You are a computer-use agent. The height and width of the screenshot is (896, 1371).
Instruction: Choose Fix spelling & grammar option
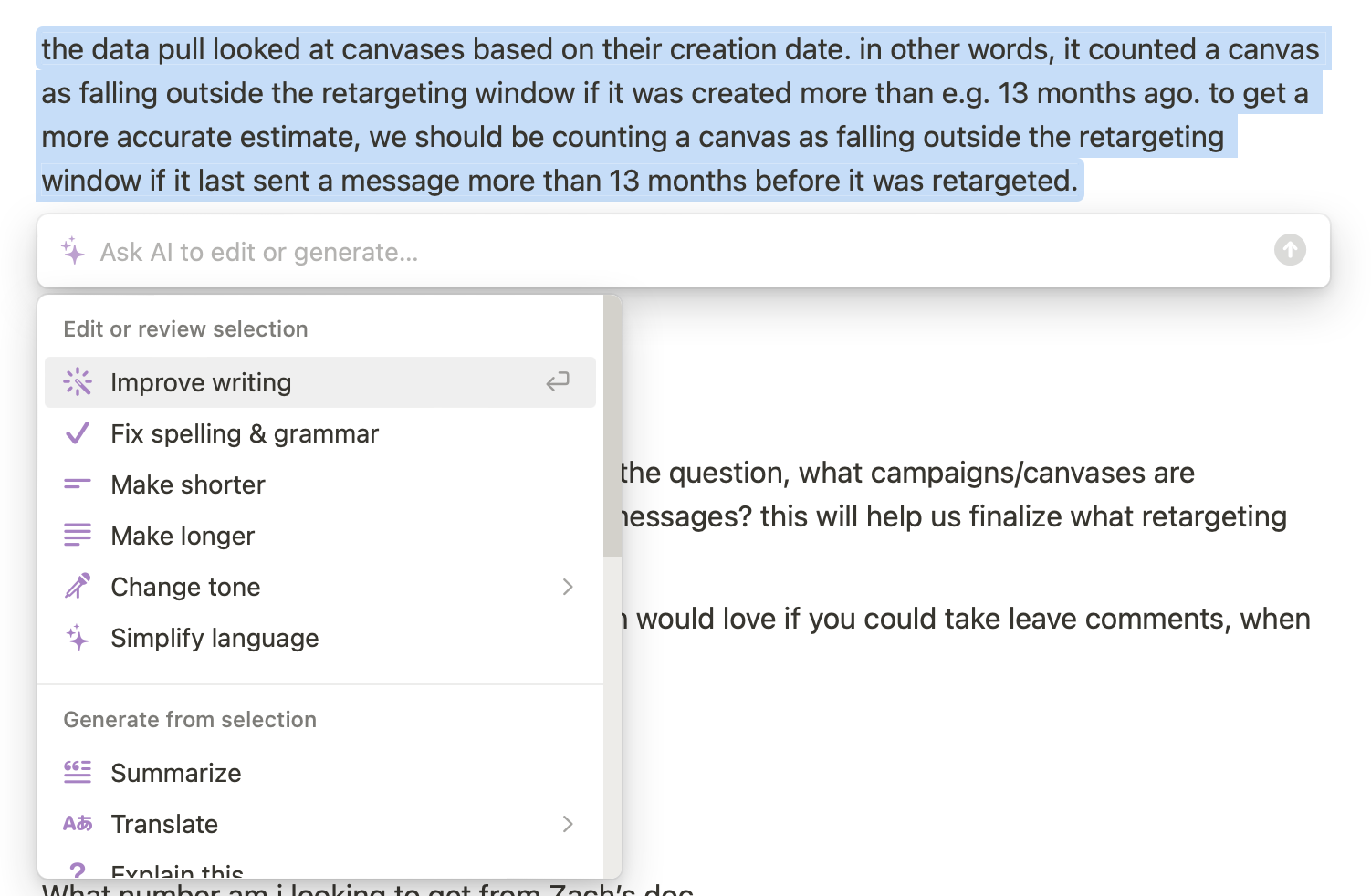[x=320, y=433]
